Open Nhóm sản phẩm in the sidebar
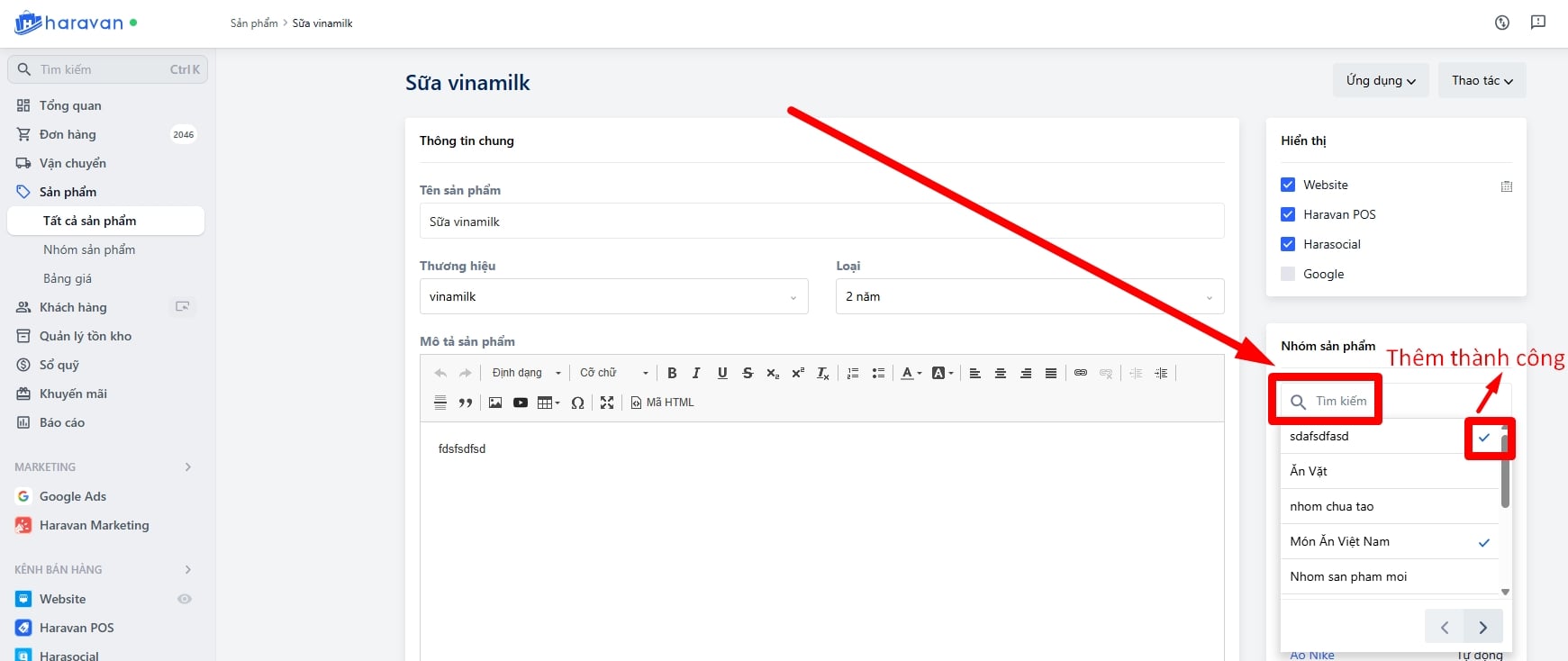This screenshot has height=661, width=1568. (x=89, y=249)
